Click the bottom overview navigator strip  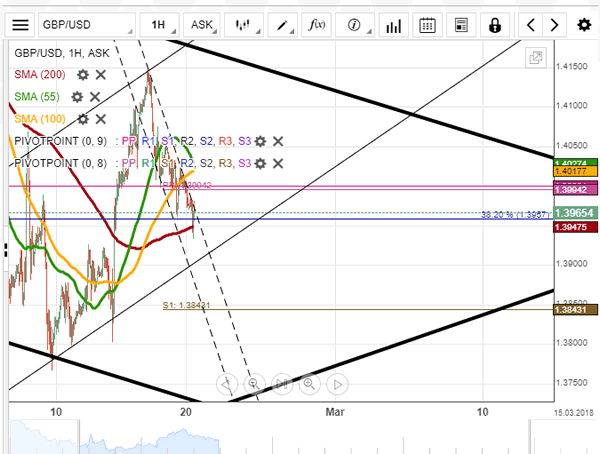point(300,437)
